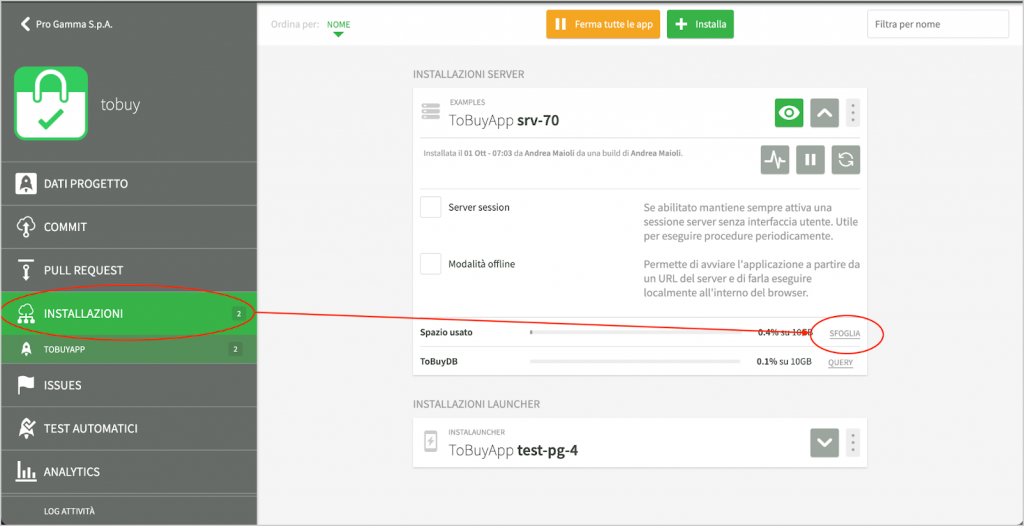
Task: Click the Installazioni cloud network icon
Action: 25,314
